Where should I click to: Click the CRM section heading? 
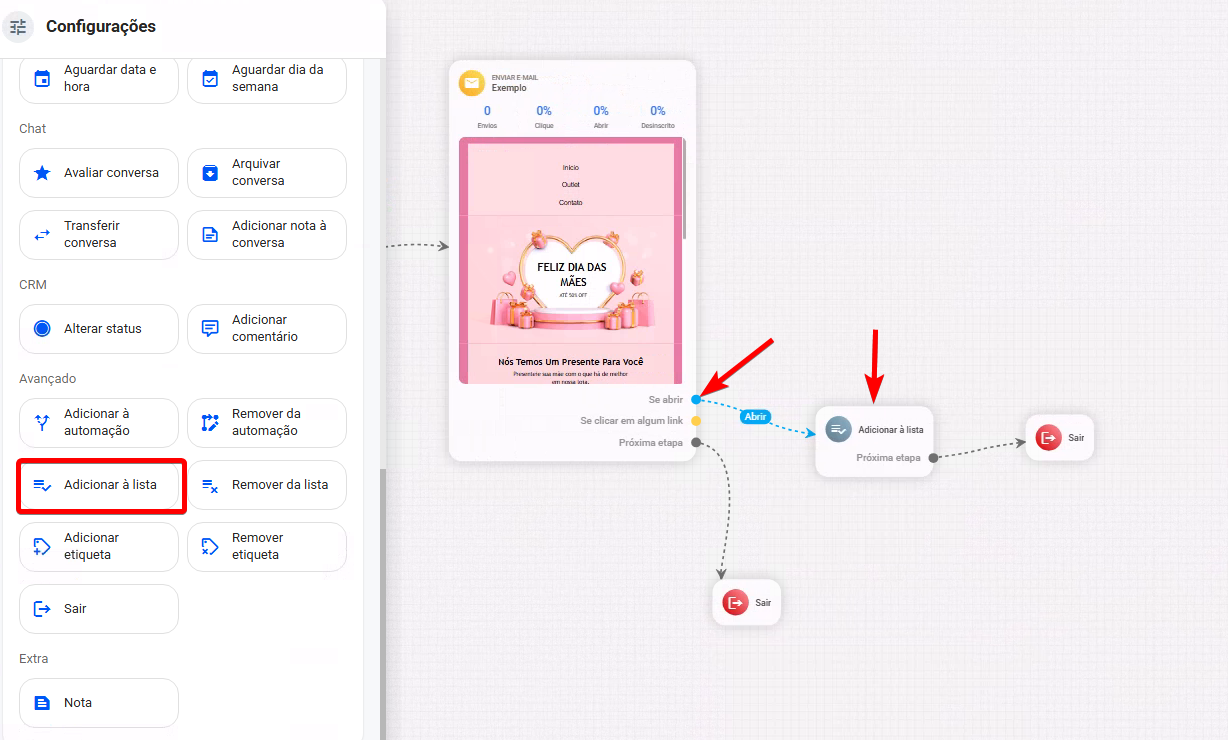(33, 285)
